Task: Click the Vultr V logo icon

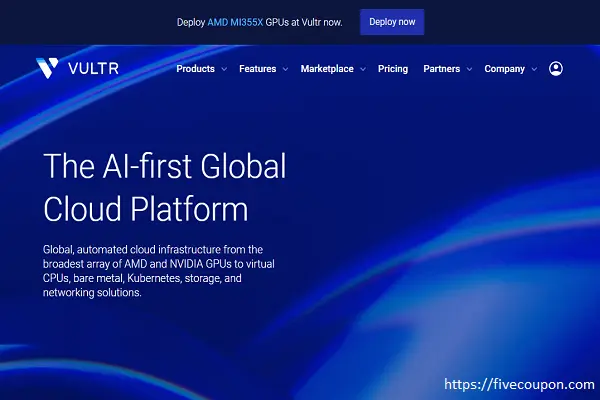Action: (x=47, y=68)
